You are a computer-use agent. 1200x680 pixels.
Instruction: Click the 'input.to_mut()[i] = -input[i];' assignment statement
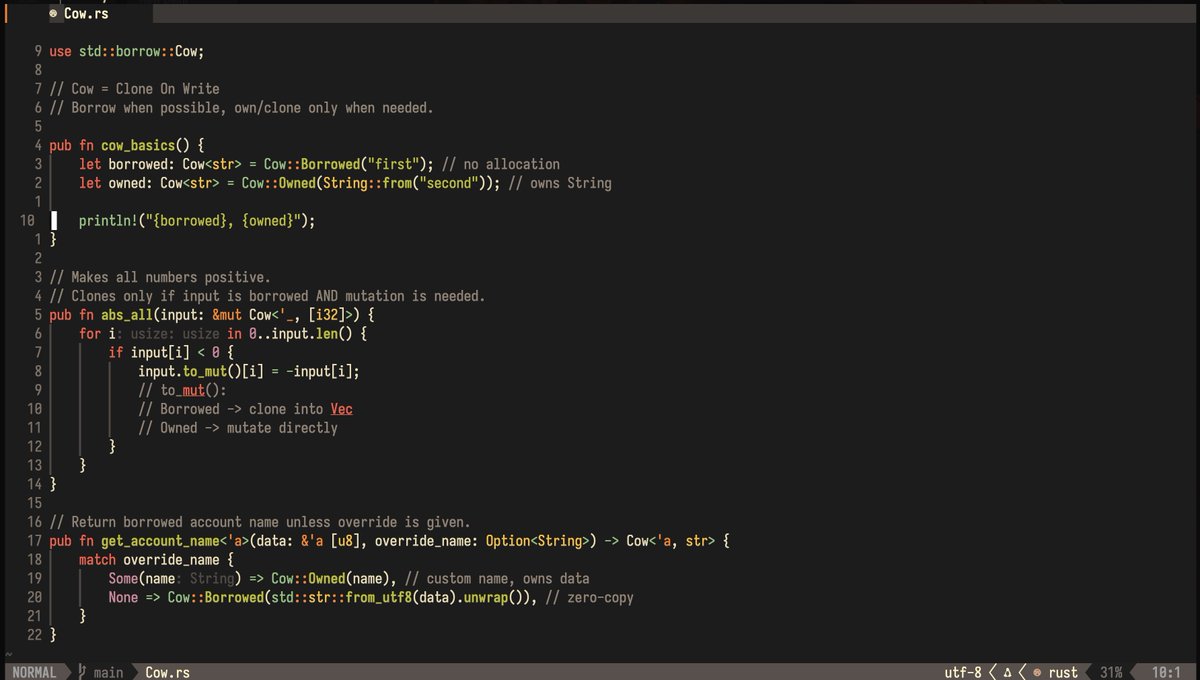[249, 371]
